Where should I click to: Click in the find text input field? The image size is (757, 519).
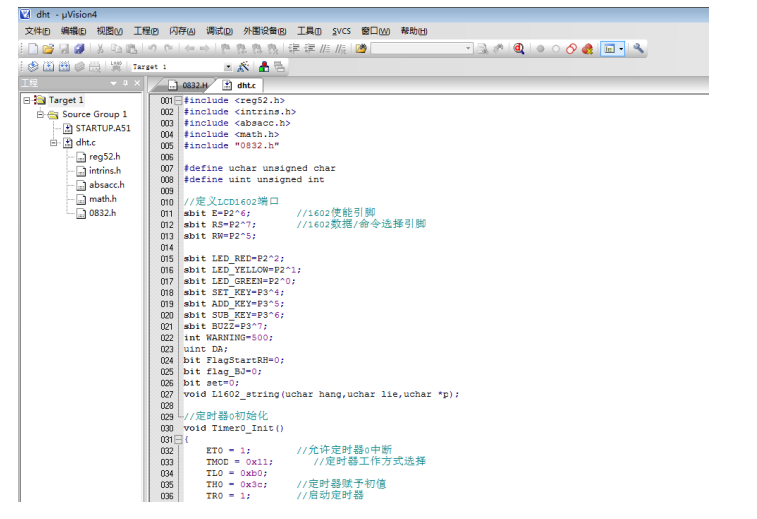418,49
